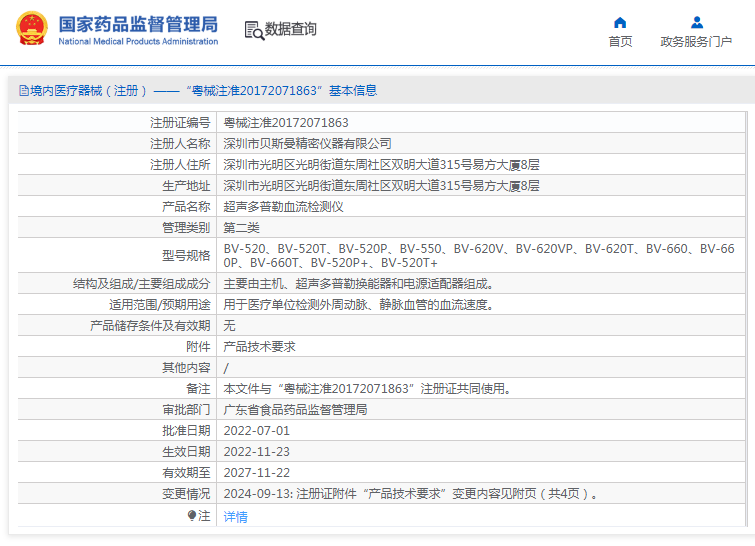The image size is (755, 546).
Task: Click the expiry date 2027-11-22
Action: coord(257,473)
